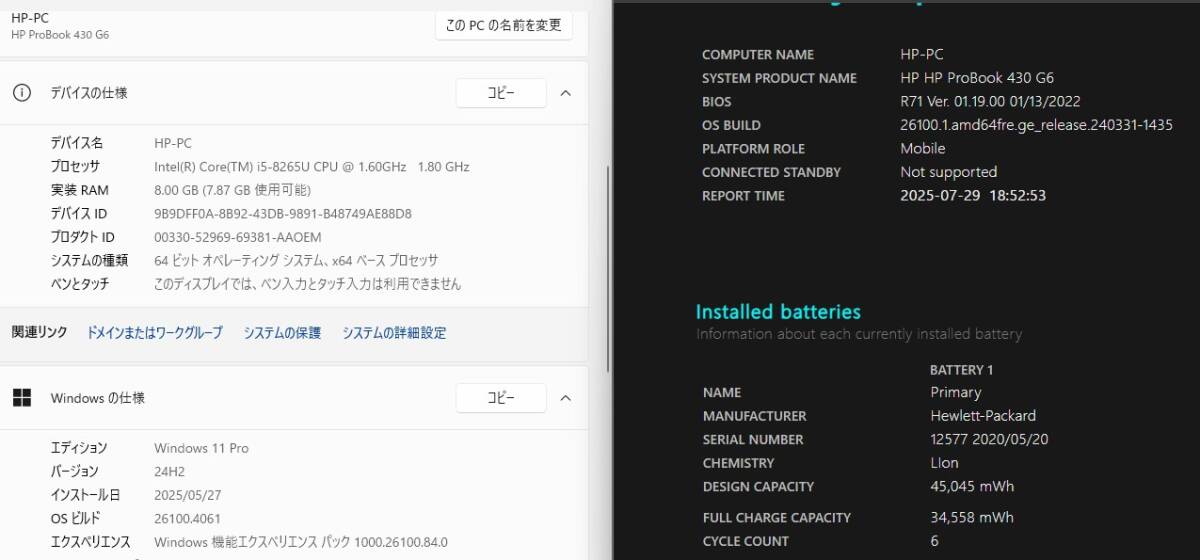Click SYSTEM PRODUCT NAME value in battery report
This screenshot has width=1200, height=560.
(976, 78)
